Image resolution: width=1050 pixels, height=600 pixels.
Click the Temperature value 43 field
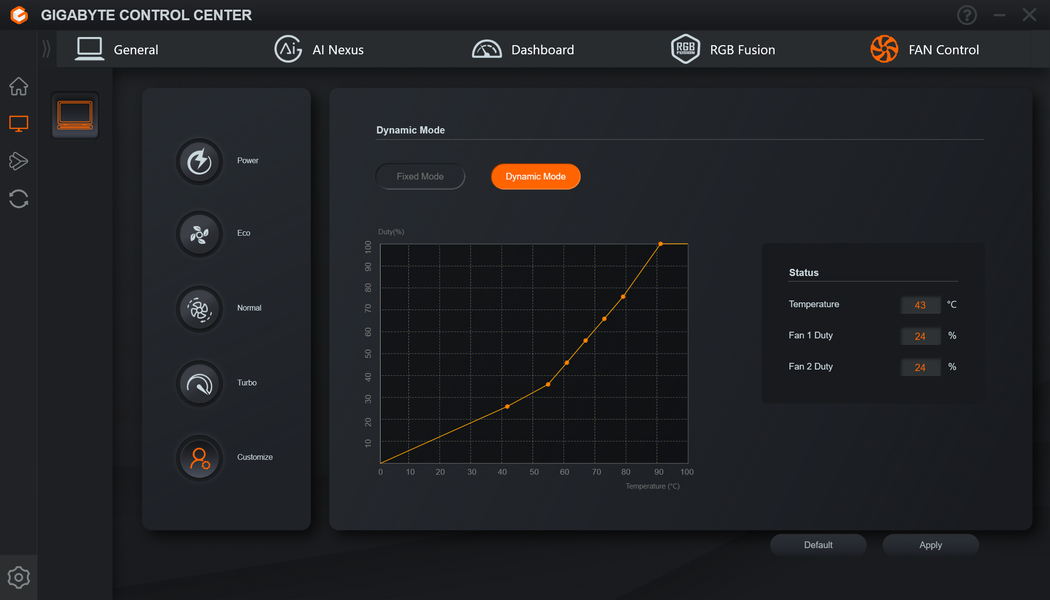(x=920, y=305)
